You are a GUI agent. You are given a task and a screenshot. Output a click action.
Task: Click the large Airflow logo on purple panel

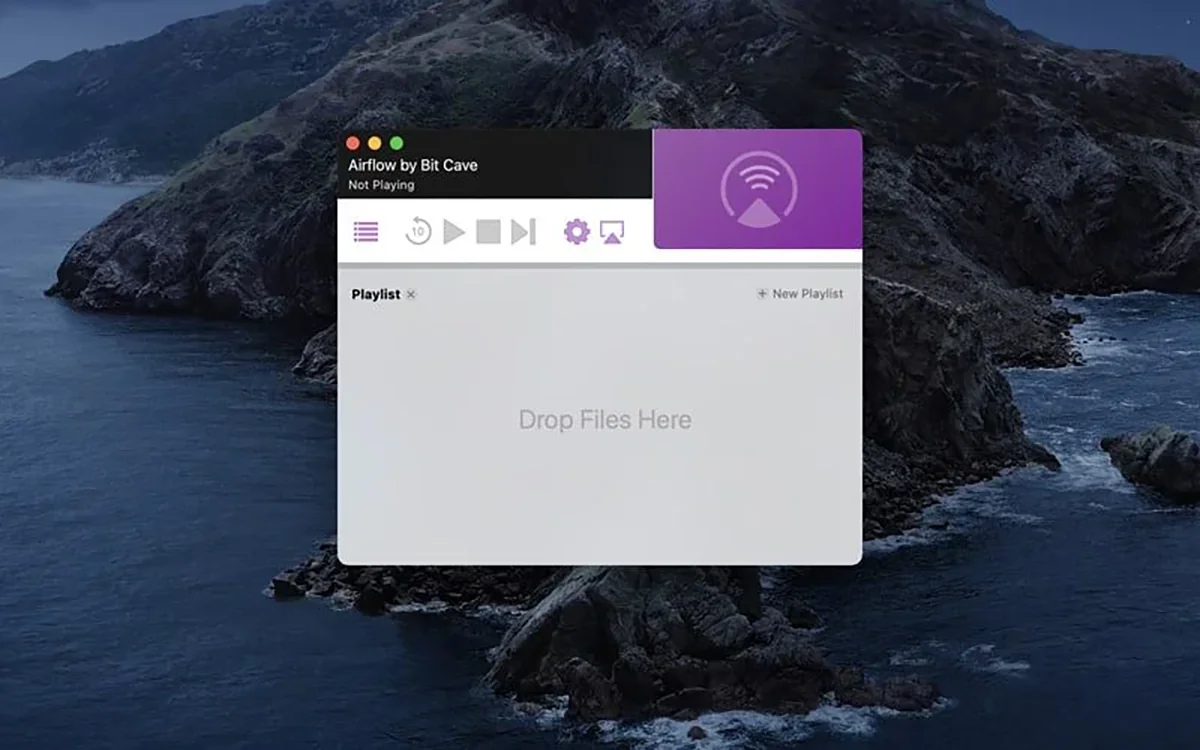[758, 189]
